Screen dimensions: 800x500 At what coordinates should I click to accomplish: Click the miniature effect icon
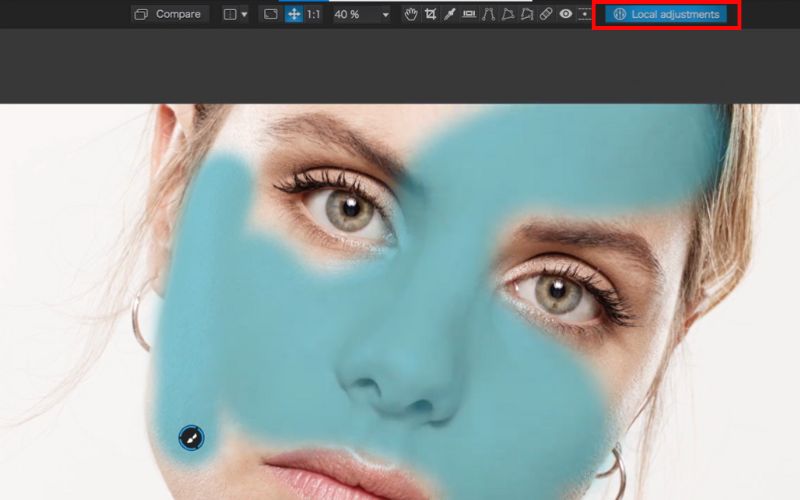pyautogui.click(x=585, y=14)
